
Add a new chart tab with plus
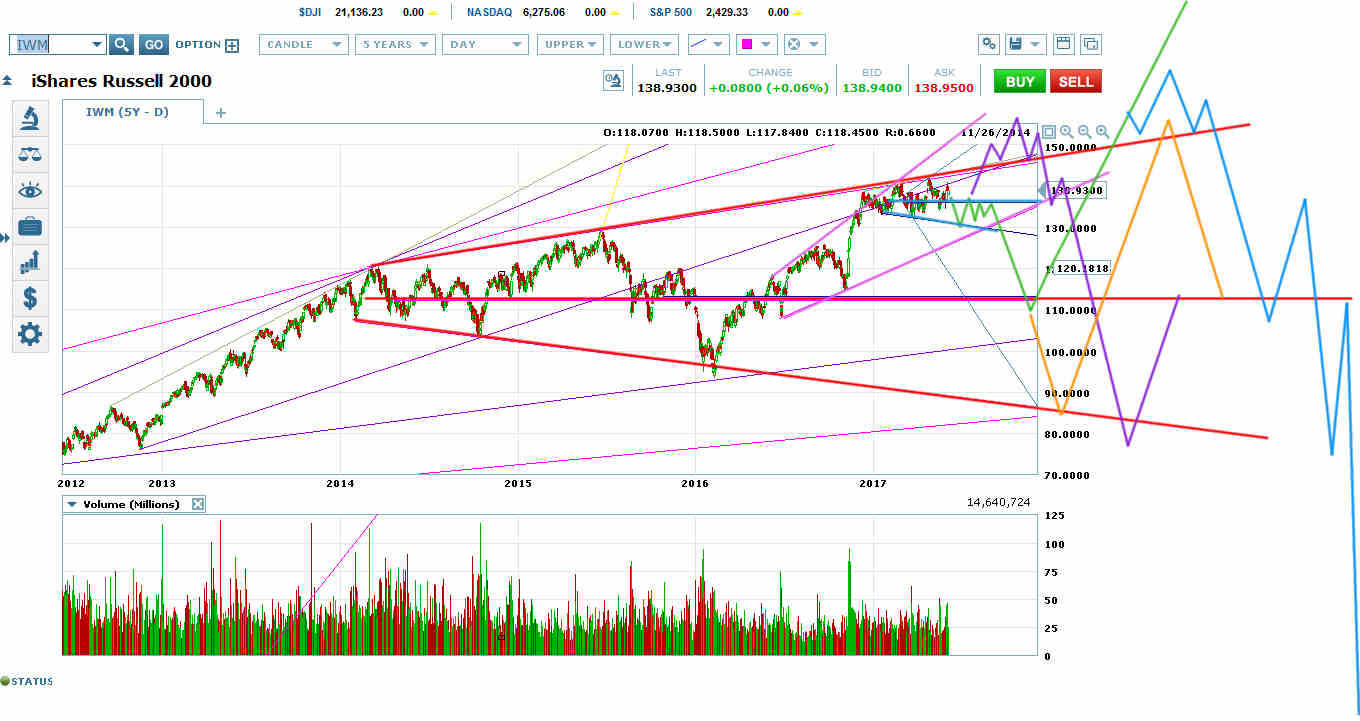click(x=221, y=113)
